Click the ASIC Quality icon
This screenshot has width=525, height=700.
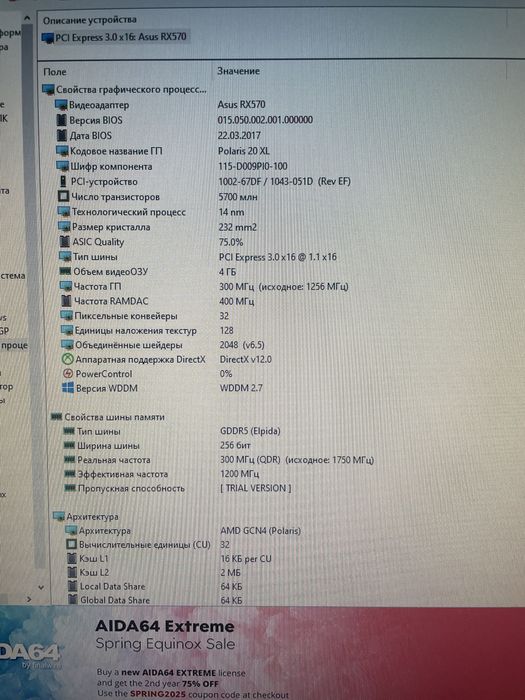[x=65, y=242]
